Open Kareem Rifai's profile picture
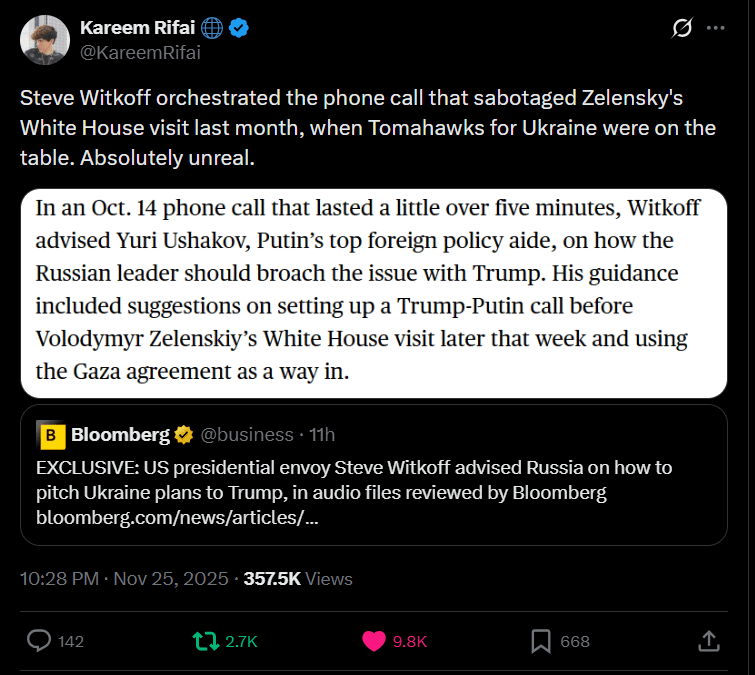Image resolution: width=755 pixels, height=675 pixels. pyautogui.click(x=43, y=40)
